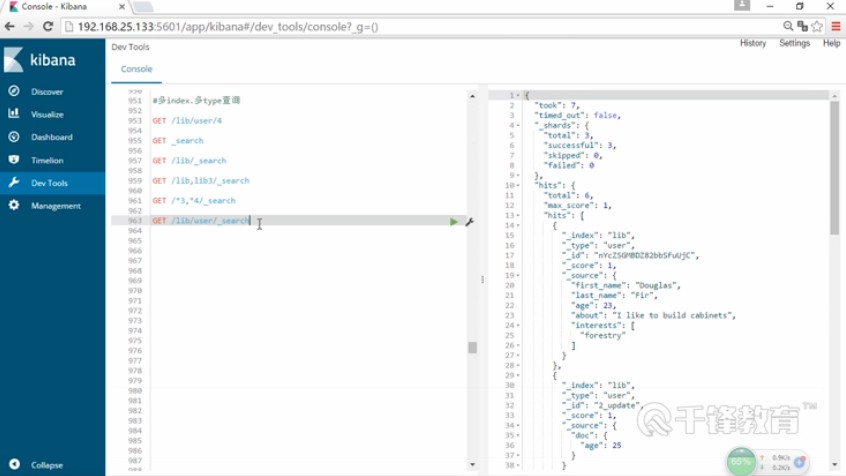This screenshot has height=476, width=846.
Task: Click the line GET /lib/_search
Action: (189, 160)
